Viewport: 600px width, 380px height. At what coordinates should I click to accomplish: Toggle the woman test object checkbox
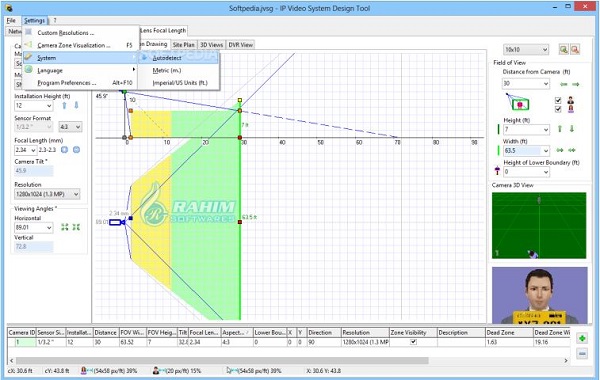coord(558,109)
